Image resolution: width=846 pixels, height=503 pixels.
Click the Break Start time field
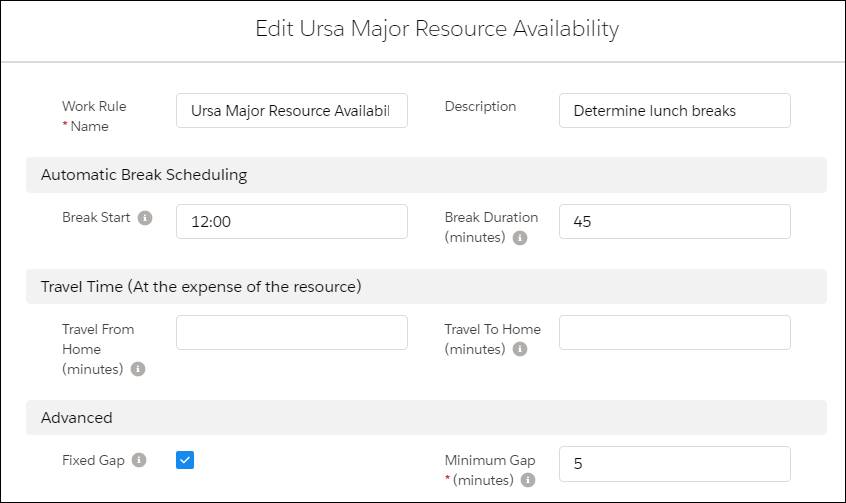click(292, 221)
